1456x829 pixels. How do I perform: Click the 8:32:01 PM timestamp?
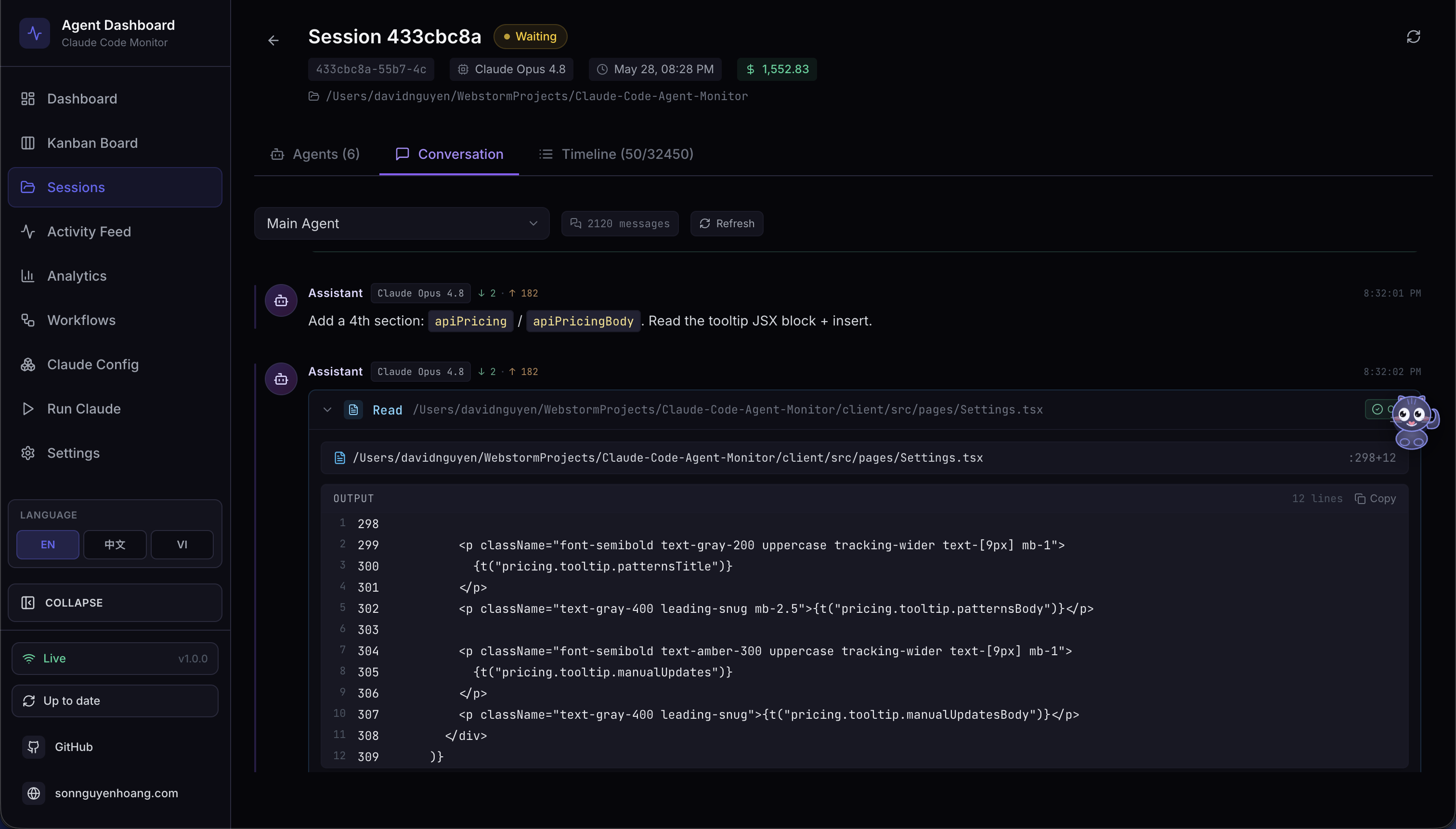[1391, 293]
